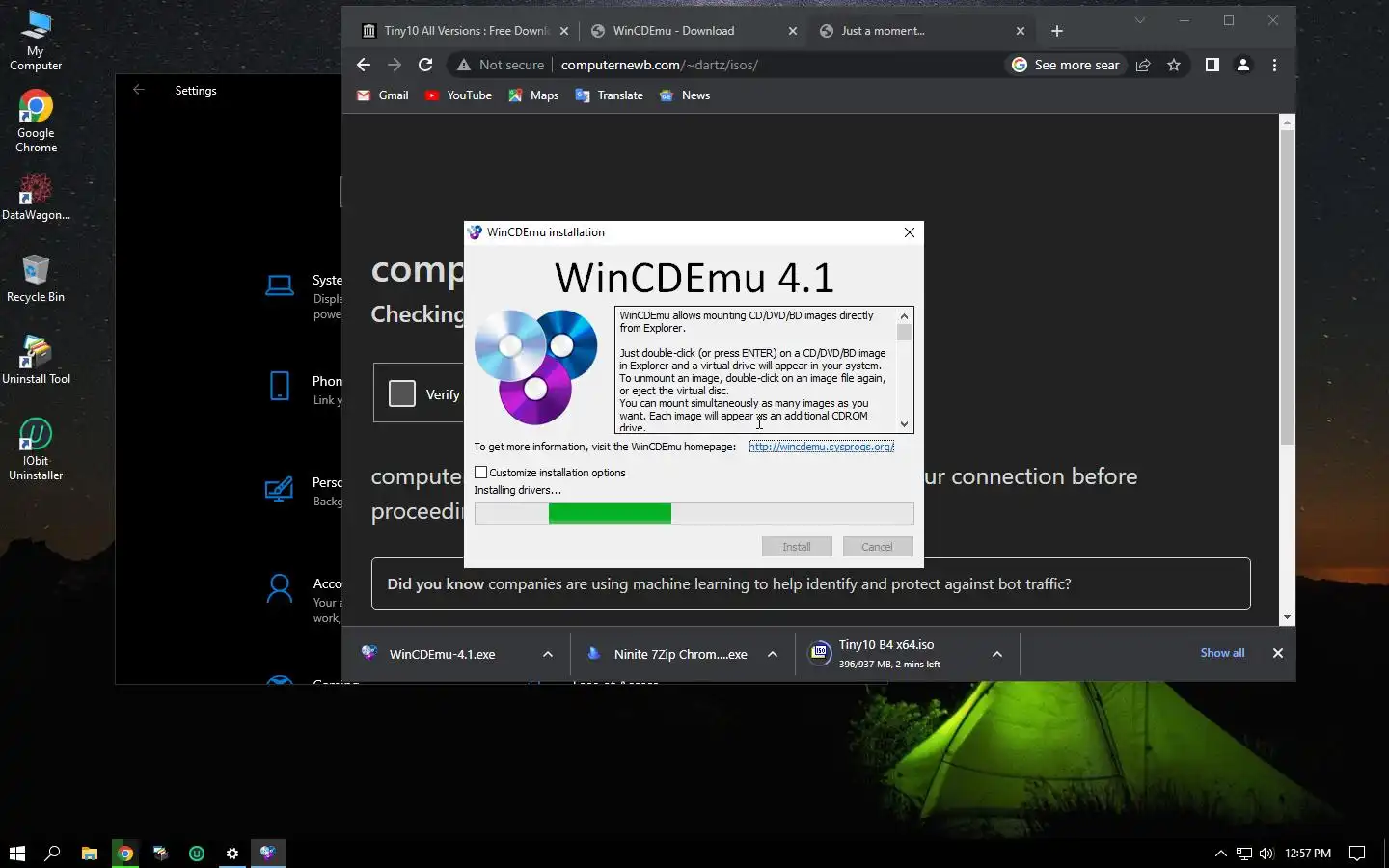Click the WinCDEmu disc logo image
Image resolution: width=1389 pixels, height=868 pixels.
coord(536,366)
